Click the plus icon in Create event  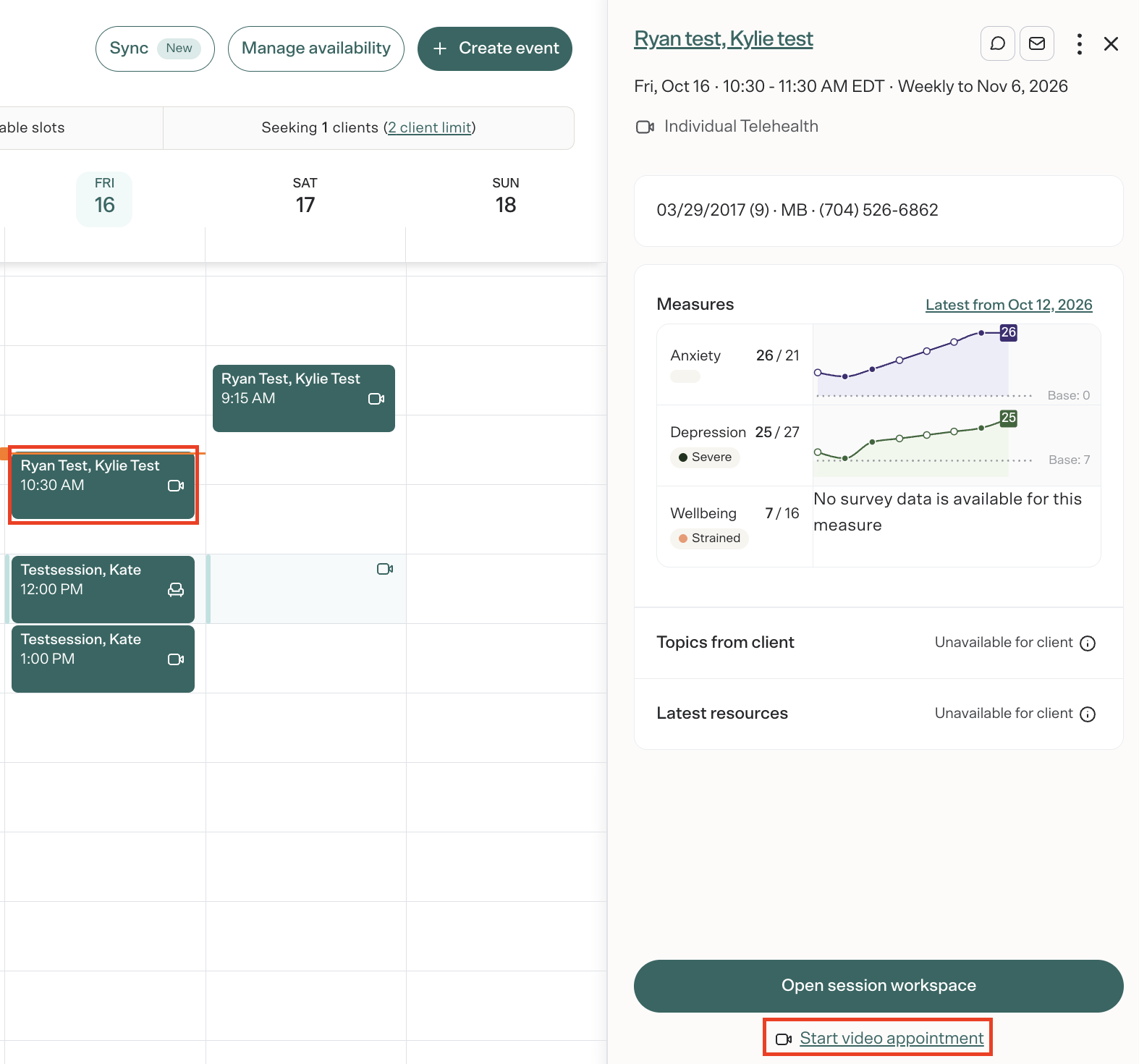(x=440, y=48)
